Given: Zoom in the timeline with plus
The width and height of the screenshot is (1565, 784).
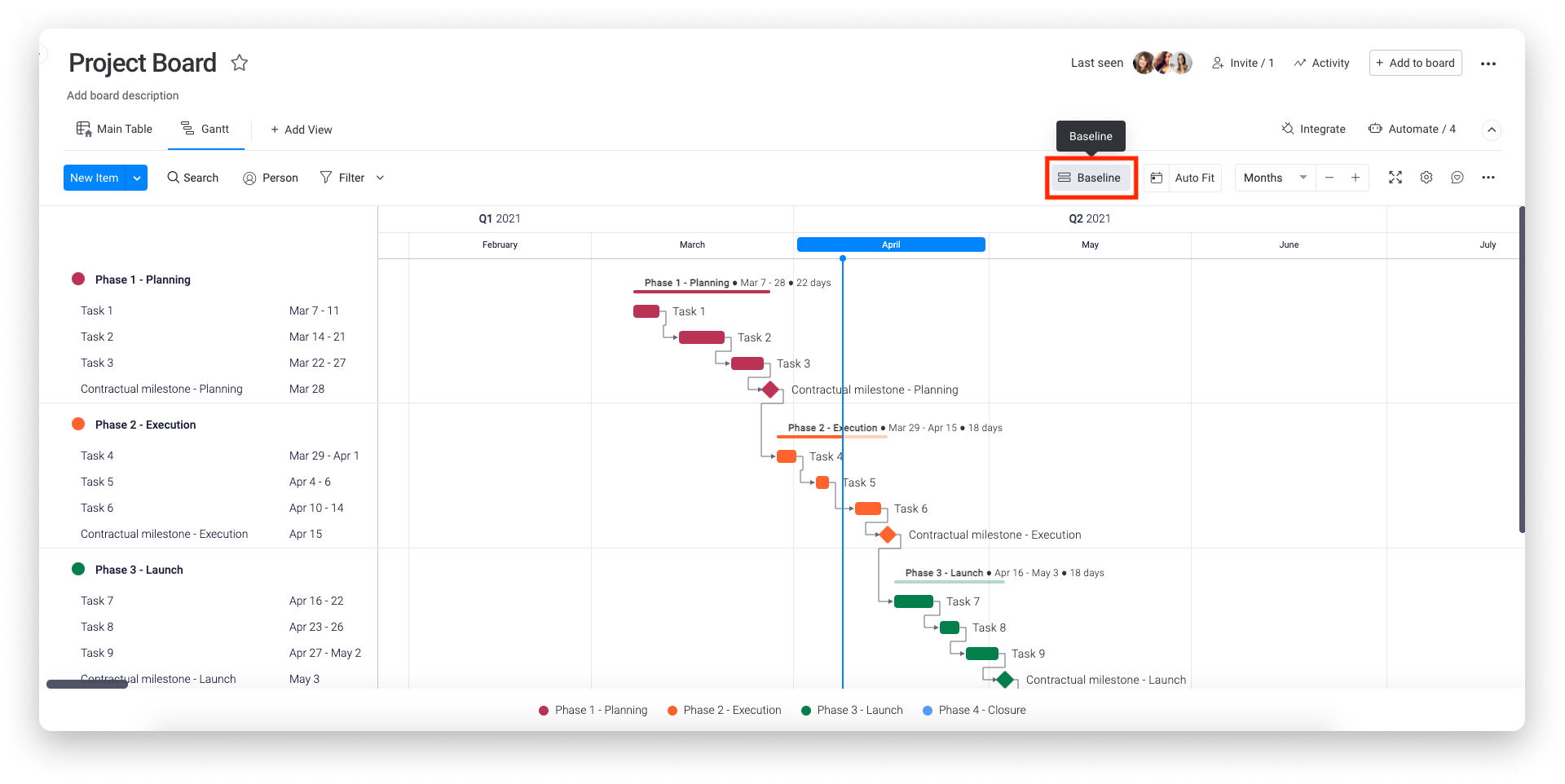Looking at the screenshot, I should coord(1356,178).
